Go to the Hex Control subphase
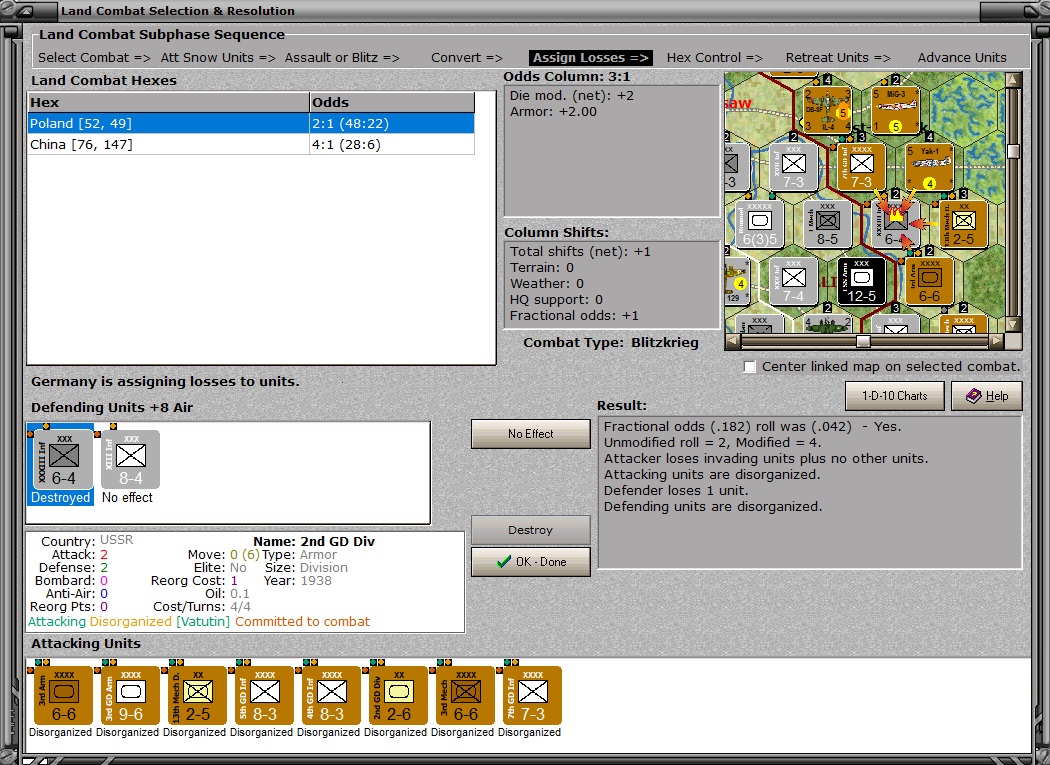This screenshot has width=1050, height=765. (x=715, y=58)
